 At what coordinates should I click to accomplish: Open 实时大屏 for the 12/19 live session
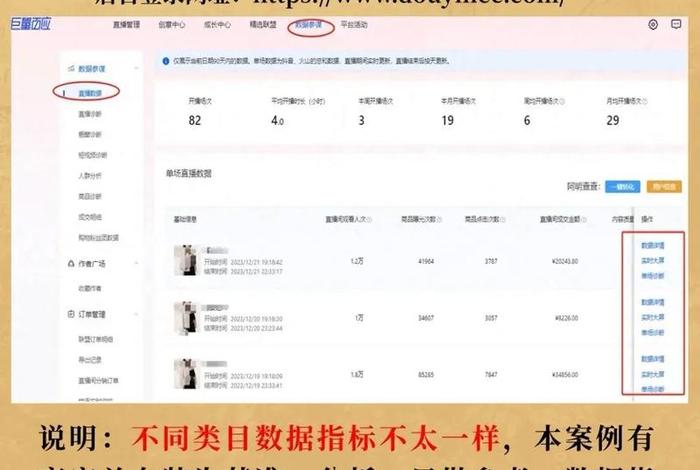653,374
